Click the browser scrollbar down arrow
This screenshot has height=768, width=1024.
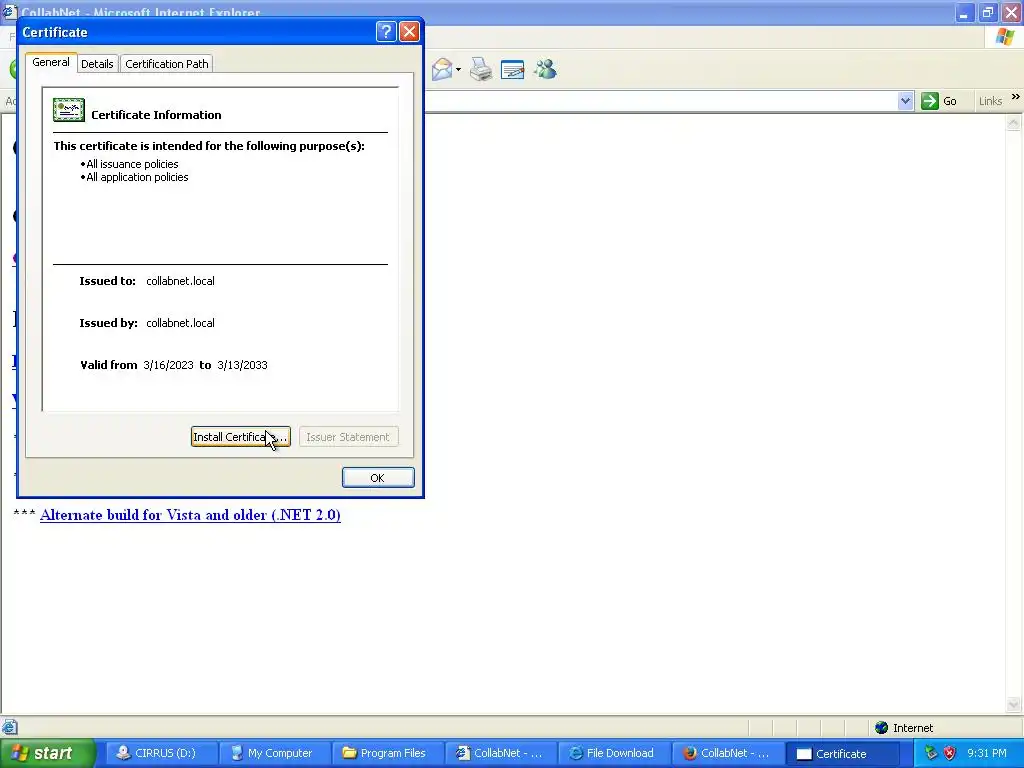1014,704
